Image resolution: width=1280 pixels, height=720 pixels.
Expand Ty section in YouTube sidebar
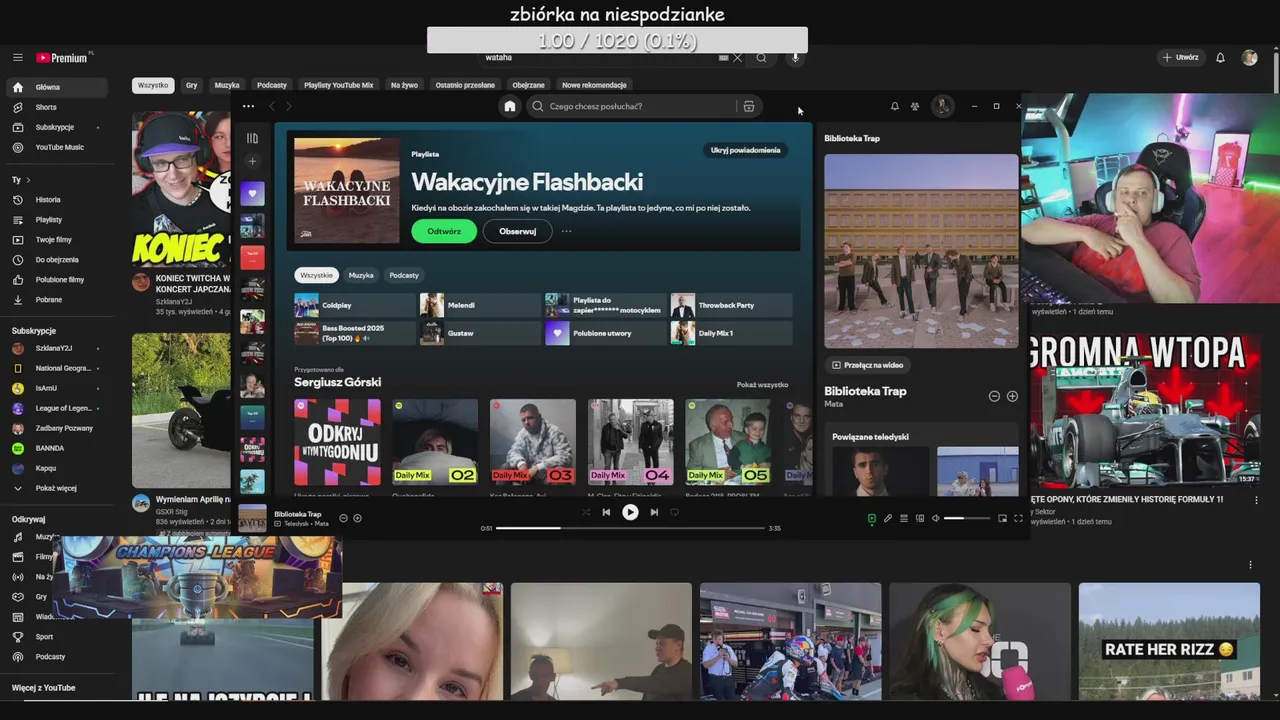tap(21, 180)
